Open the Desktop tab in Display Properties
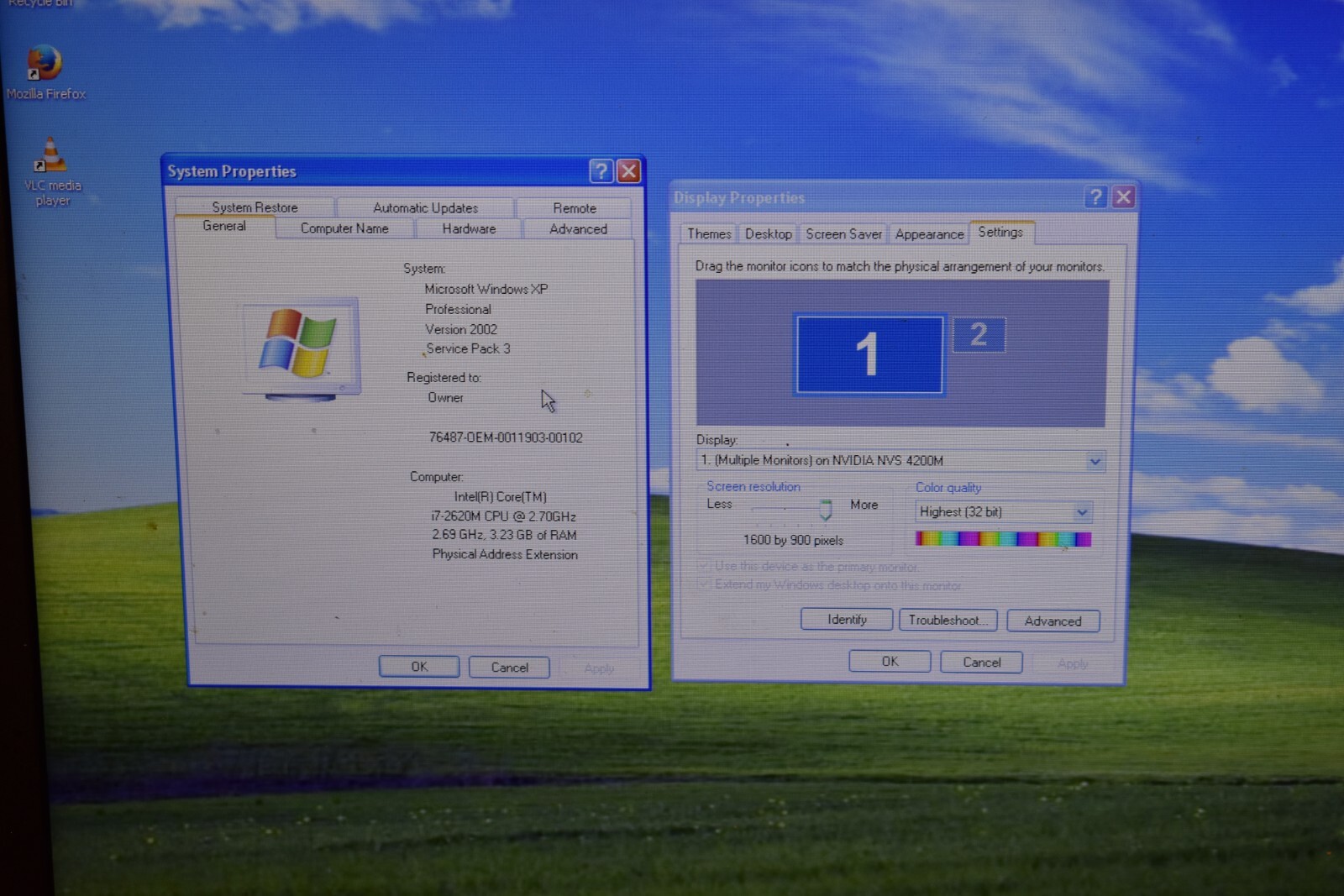Viewport: 1344px width, 896px height. point(768,234)
